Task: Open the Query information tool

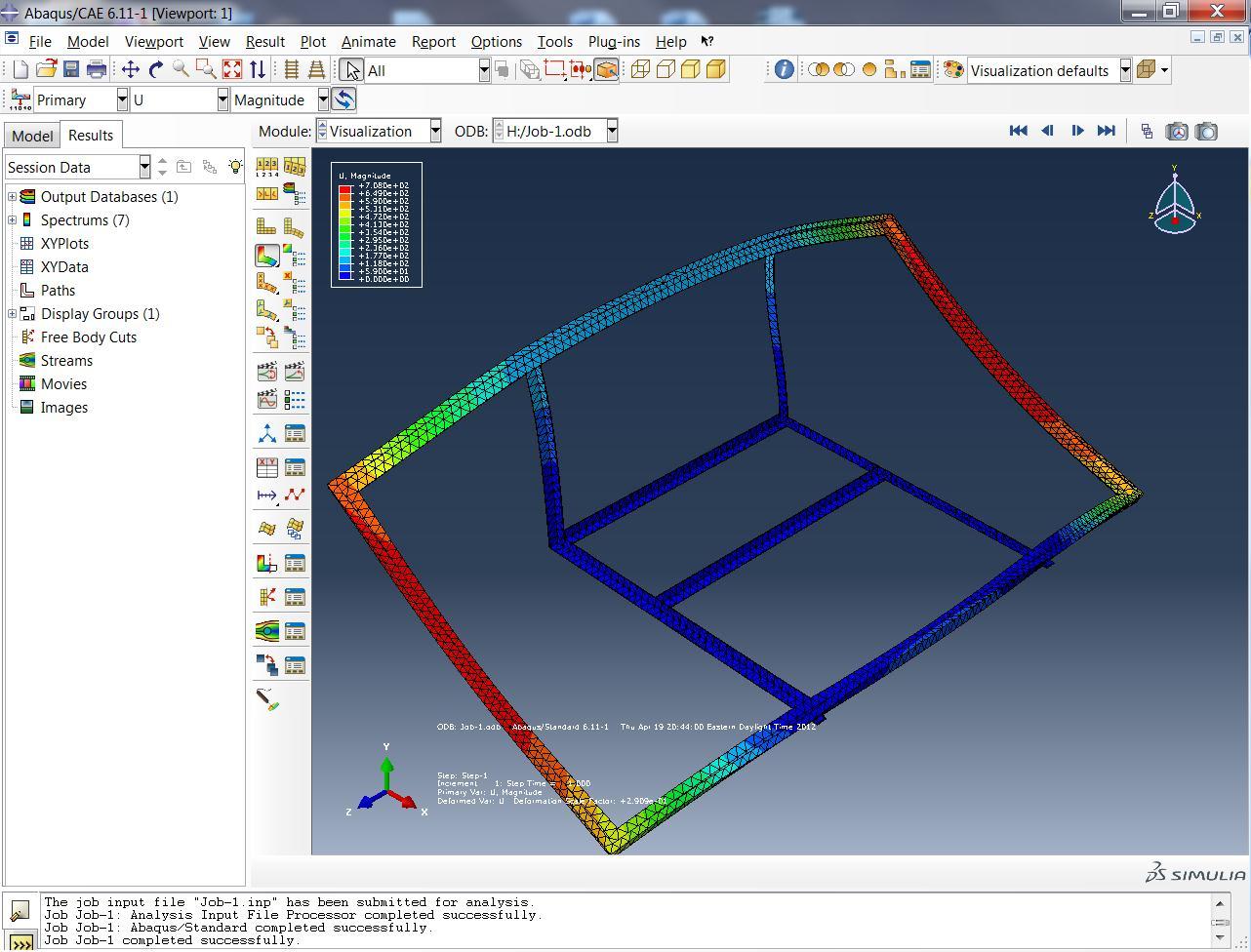Action: (784, 69)
